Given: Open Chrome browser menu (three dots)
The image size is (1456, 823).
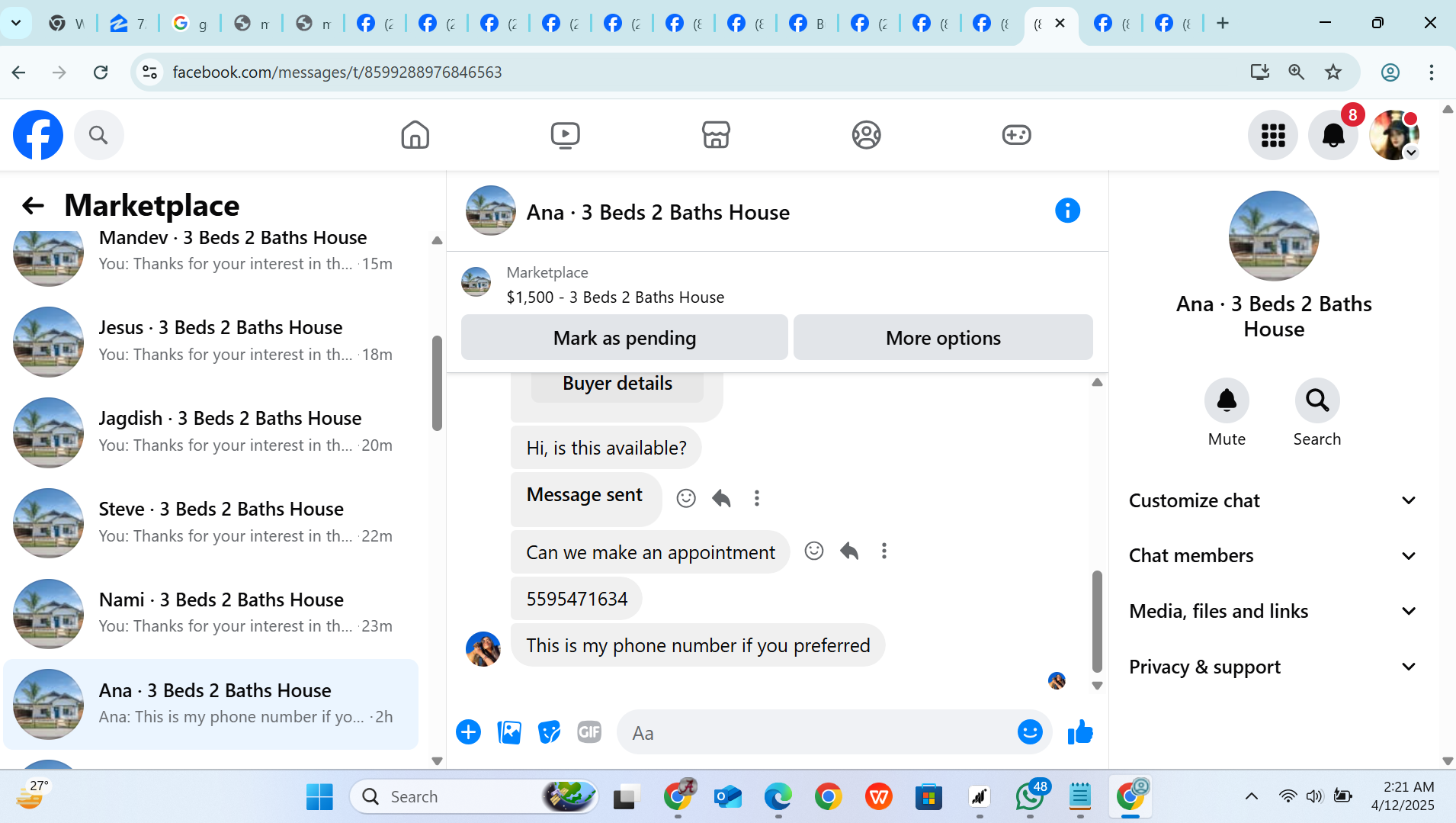Looking at the screenshot, I should 1431,72.
